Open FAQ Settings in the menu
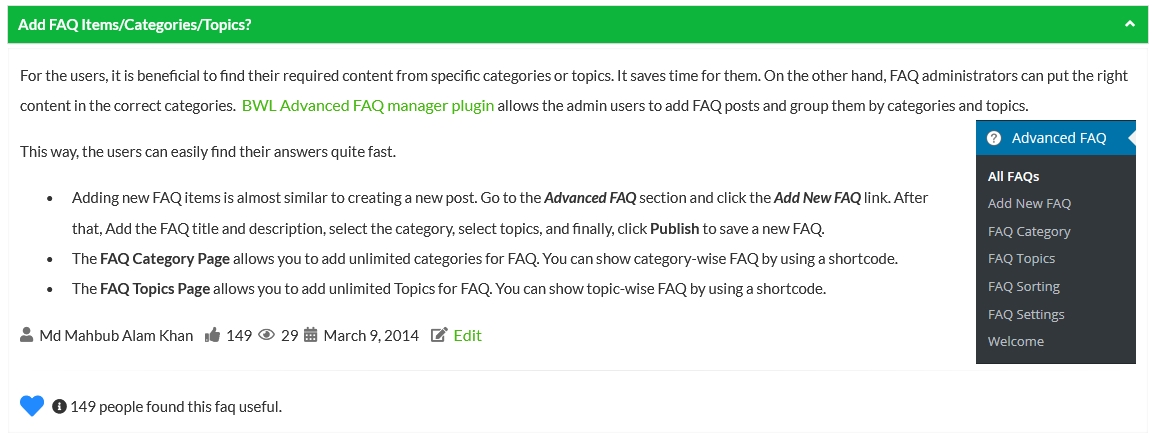The height and width of the screenshot is (438, 1155). (x=1026, y=314)
